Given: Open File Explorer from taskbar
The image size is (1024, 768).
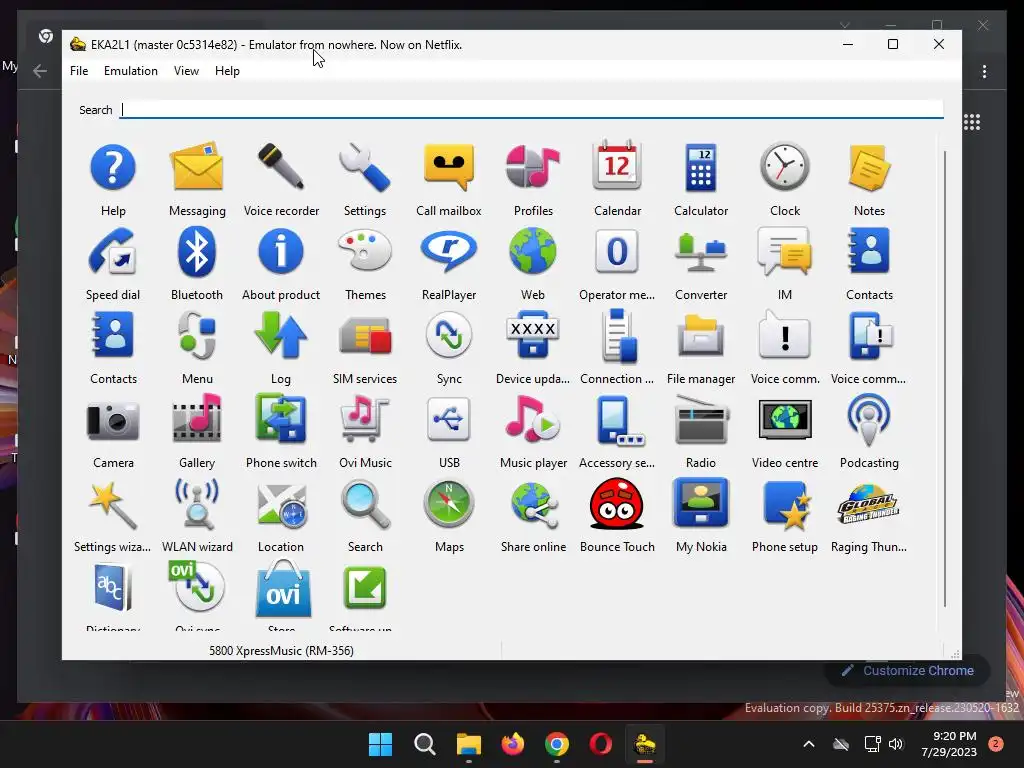Looking at the screenshot, I should [468, 744].
